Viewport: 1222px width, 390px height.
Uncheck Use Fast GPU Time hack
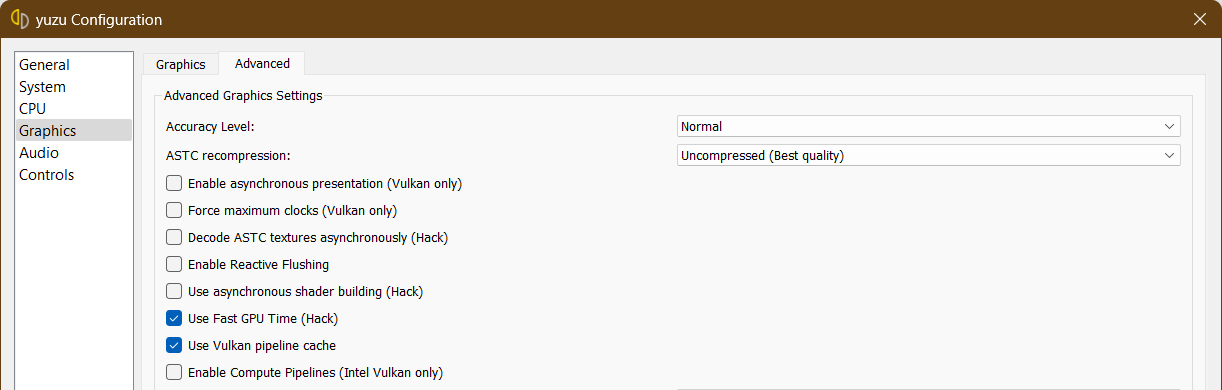(174, 319)
